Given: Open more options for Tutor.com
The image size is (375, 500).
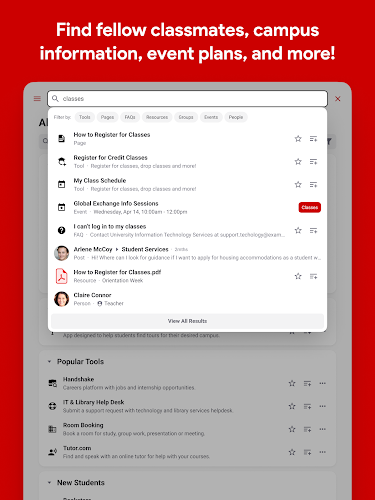Looking at the screenshot, I should 322,452.
